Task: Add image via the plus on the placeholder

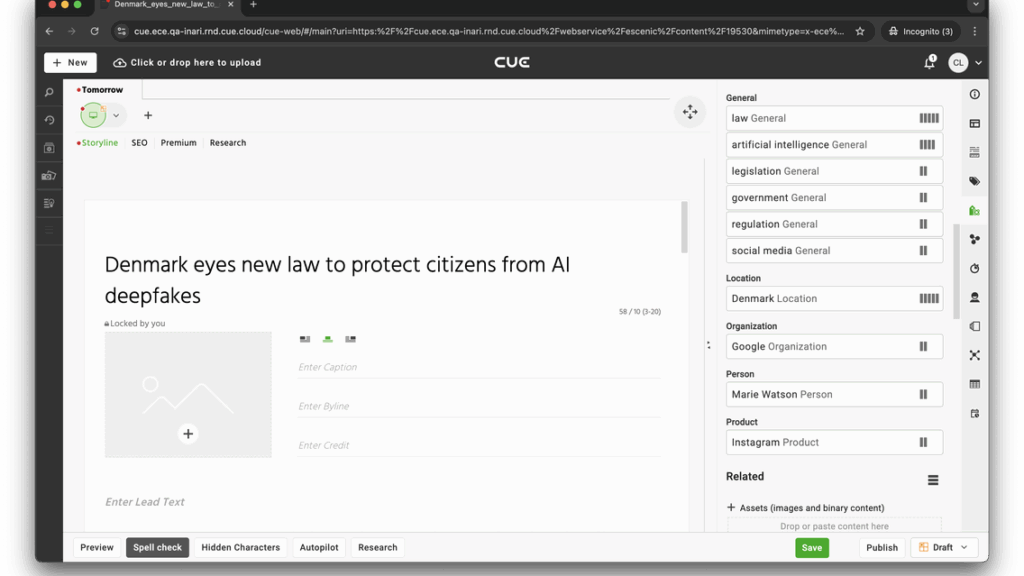Action: click(x=188, y=433)
